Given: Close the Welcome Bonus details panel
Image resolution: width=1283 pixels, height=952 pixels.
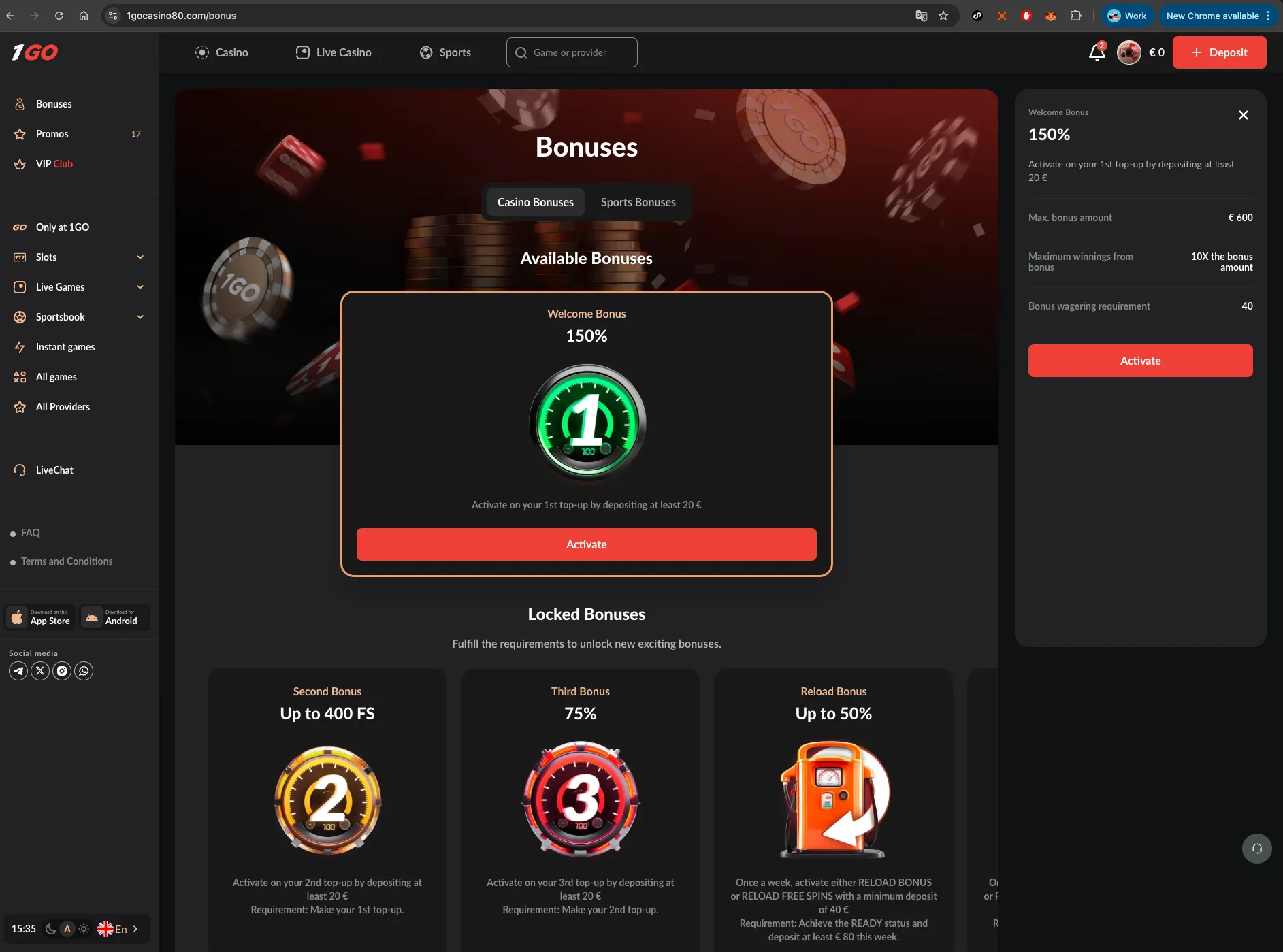Looking at the screenshot, I should (x=1244, y=115).
